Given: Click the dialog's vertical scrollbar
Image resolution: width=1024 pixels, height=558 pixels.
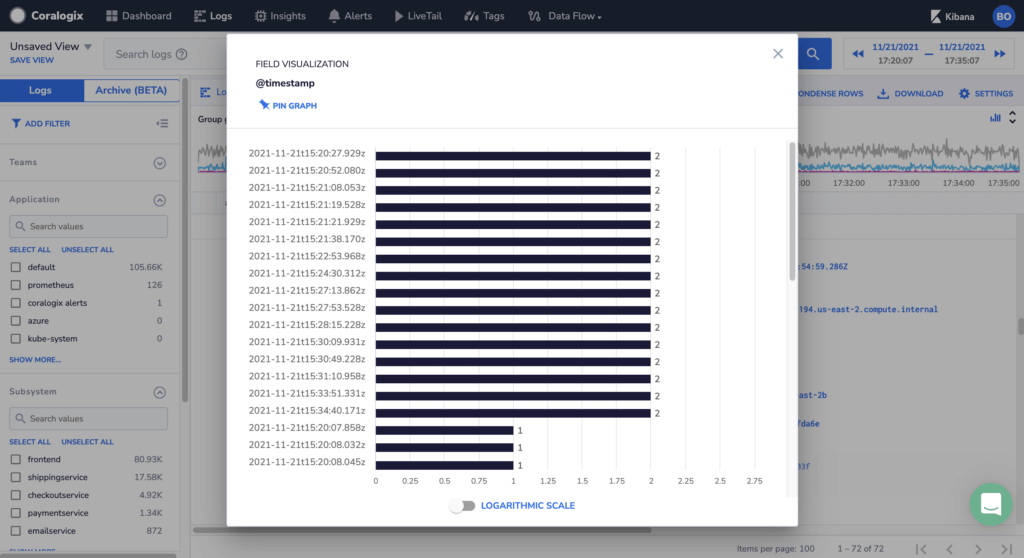Looking at the screenshot, I should [x=792, y=211].
